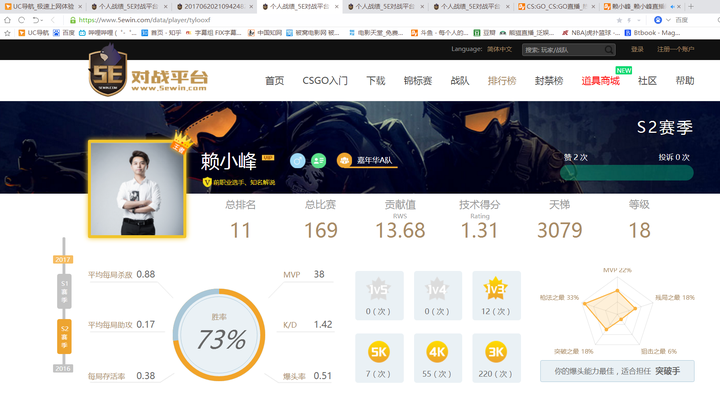Open 下载 in the site menu

point(376,81)
